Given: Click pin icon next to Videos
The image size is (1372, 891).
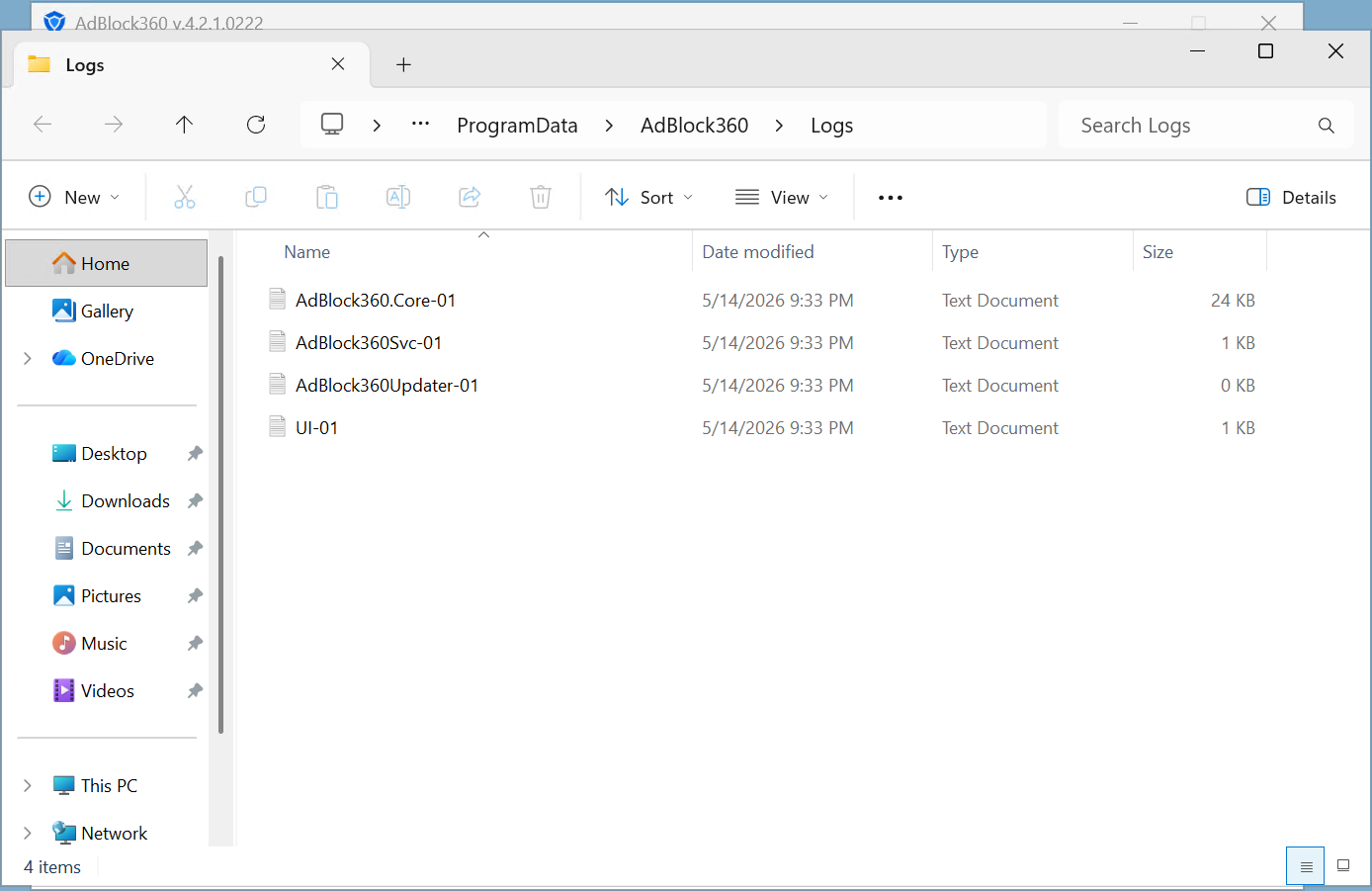Looking at the screenshot, I should tap(195, 690).
